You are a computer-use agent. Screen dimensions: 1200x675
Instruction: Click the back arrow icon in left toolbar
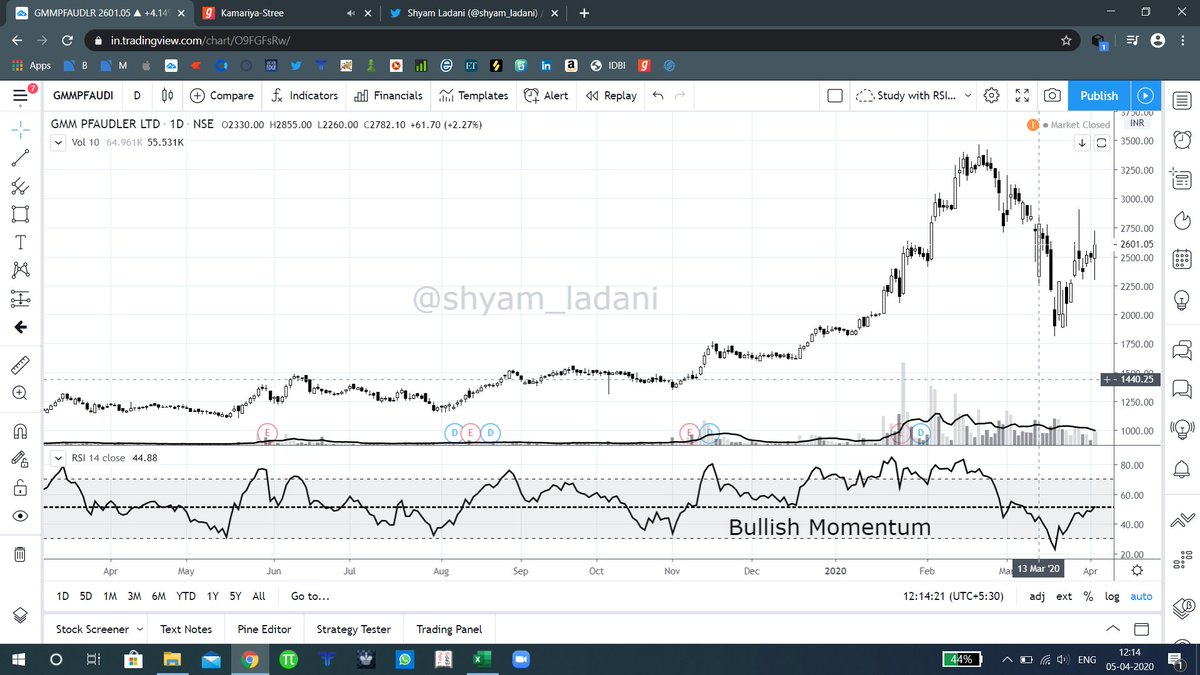[x=19, y=327]
